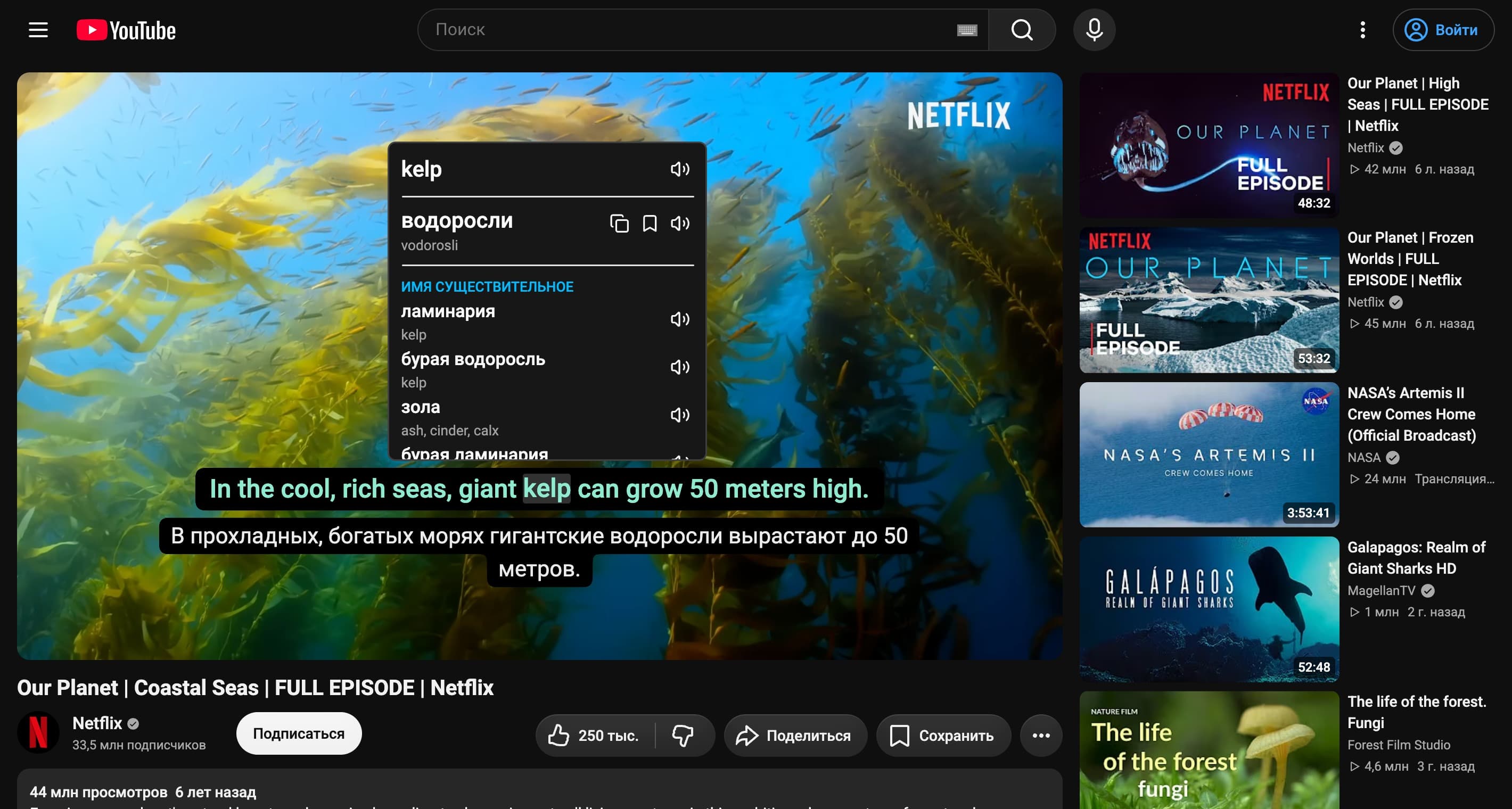Bookmark the translation водоросли
The height and width of the screenshot is (809, 1512).
[650, 224]
